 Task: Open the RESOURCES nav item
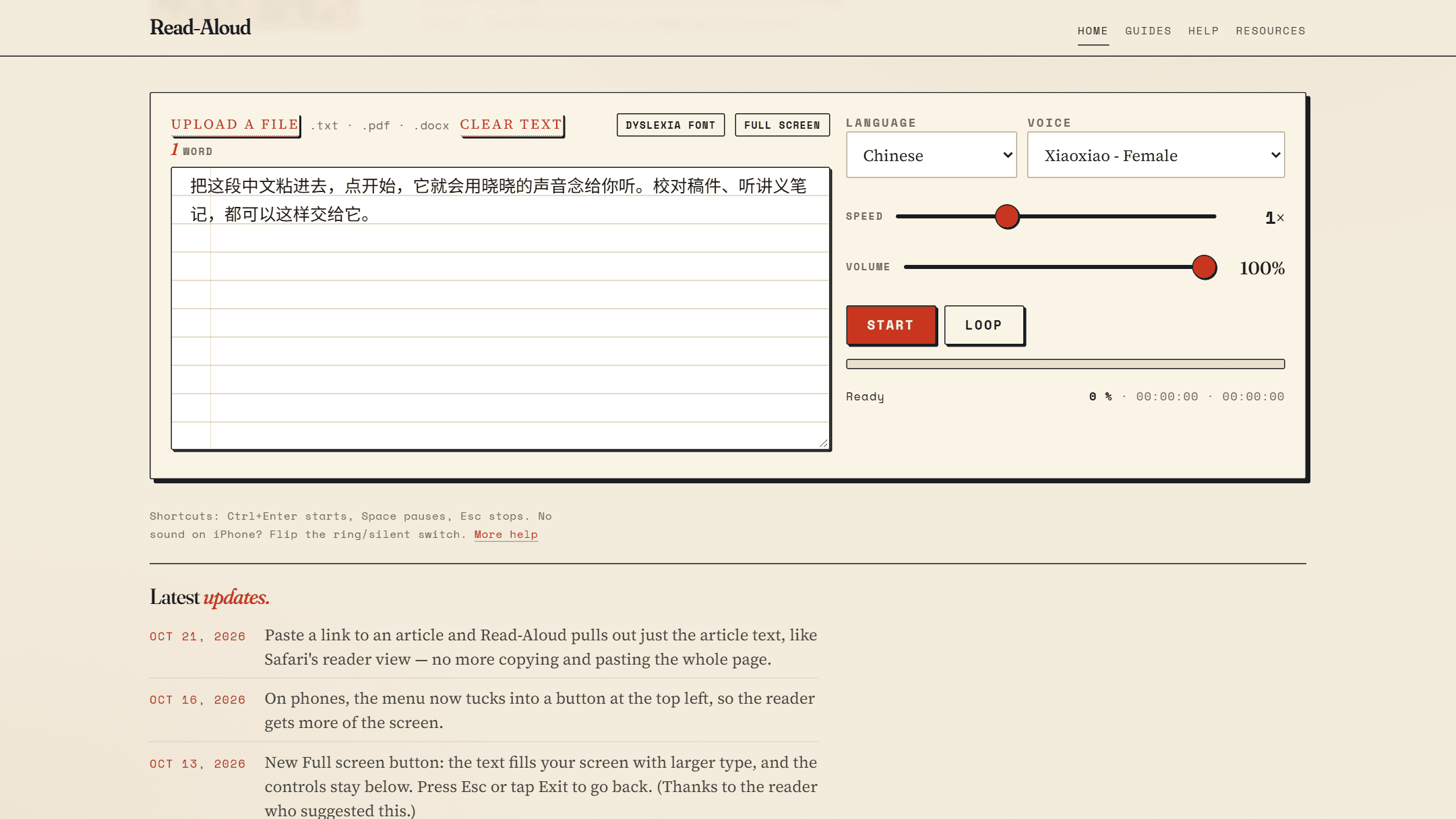coord(1271,31)
